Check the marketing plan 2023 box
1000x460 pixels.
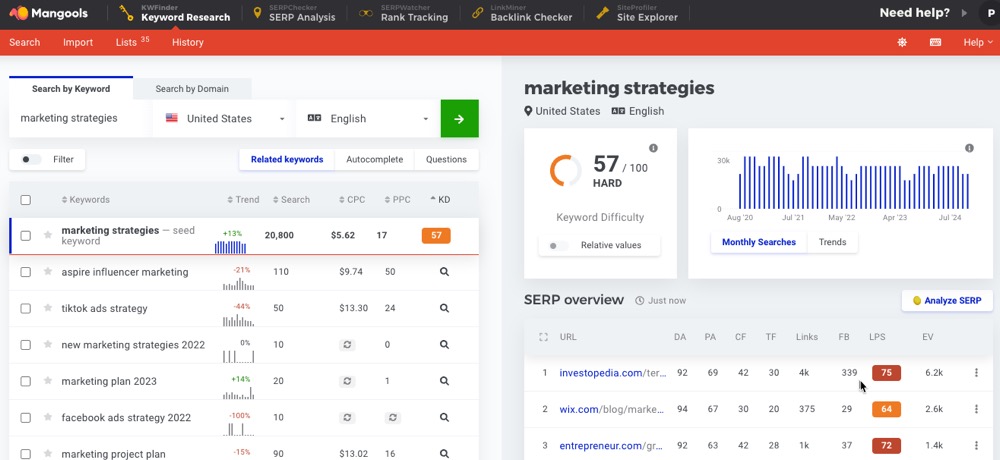pyautogui.click(x=26, y=381)
